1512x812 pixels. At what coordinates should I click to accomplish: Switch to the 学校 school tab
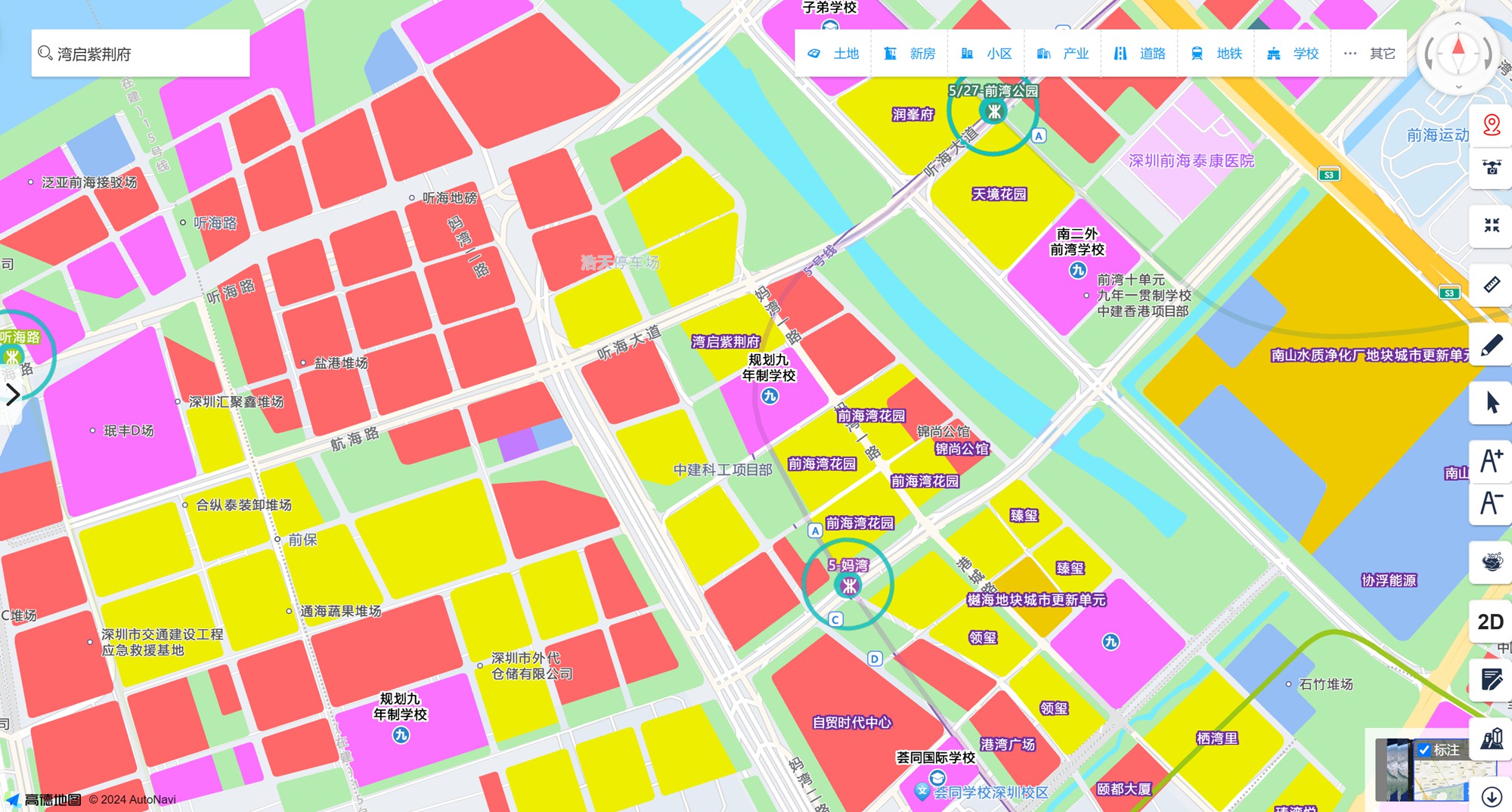pos(1294,54)
